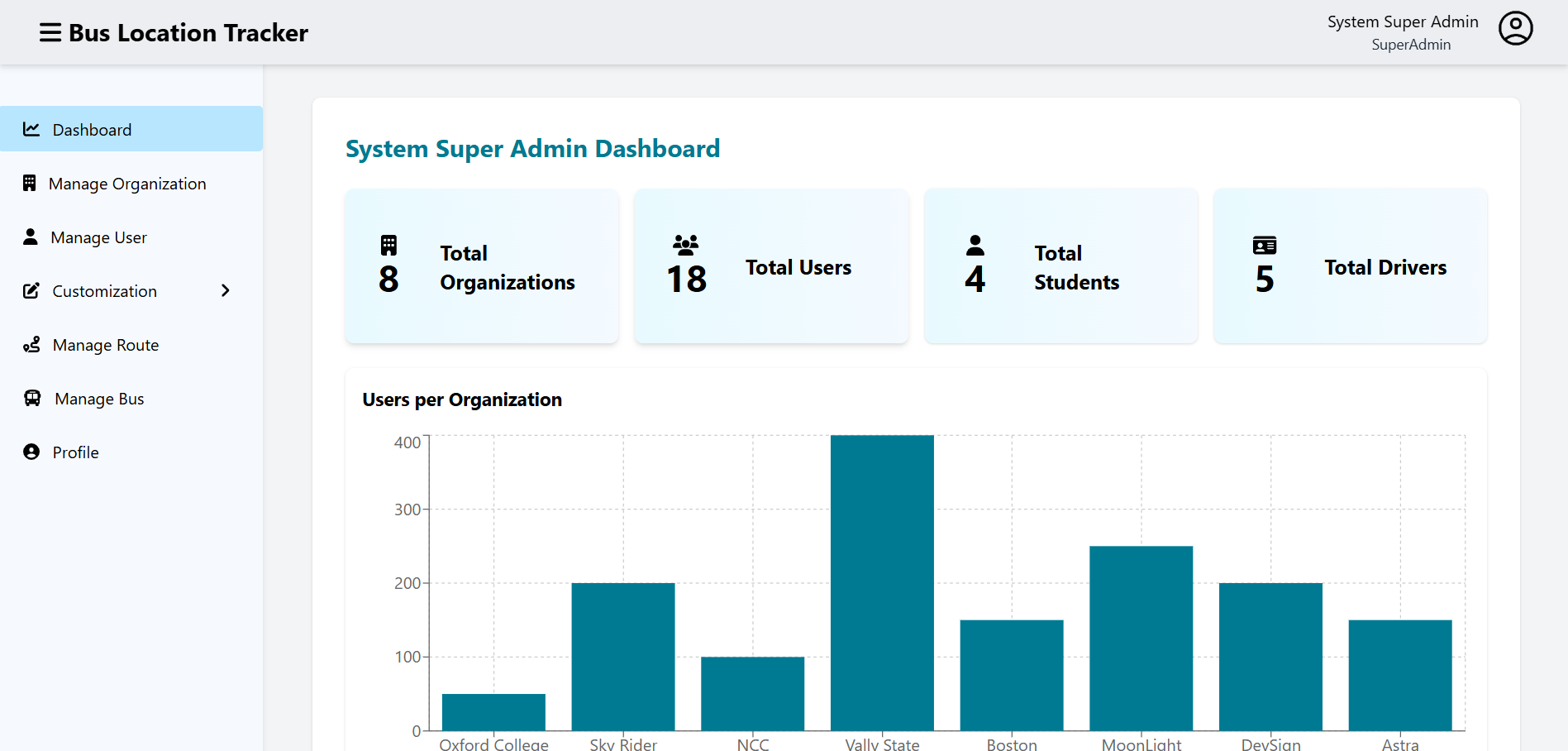Open the user account avatar icon
The width and height of the screenshot is (1568, 751).
(x=1515, y=29)
